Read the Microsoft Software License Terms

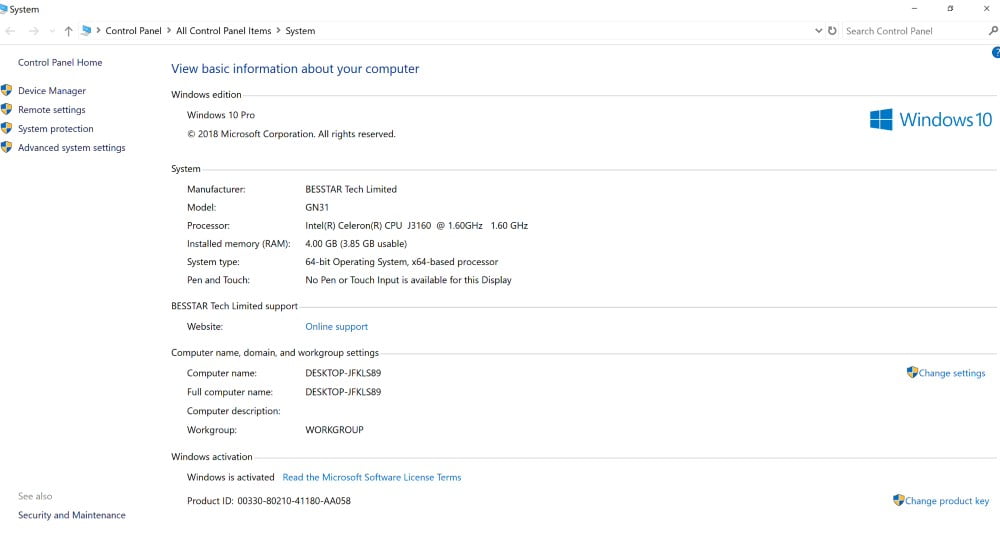tap(372, 477)
